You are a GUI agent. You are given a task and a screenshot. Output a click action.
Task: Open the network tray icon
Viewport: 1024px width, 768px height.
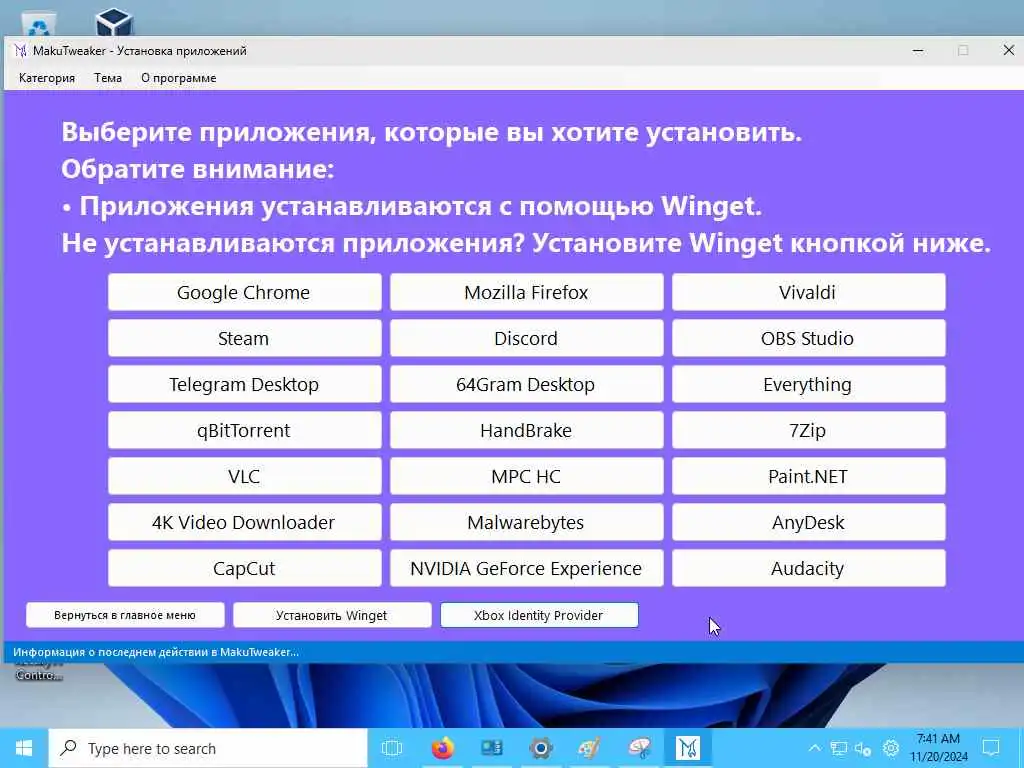[x=839, y=748]
